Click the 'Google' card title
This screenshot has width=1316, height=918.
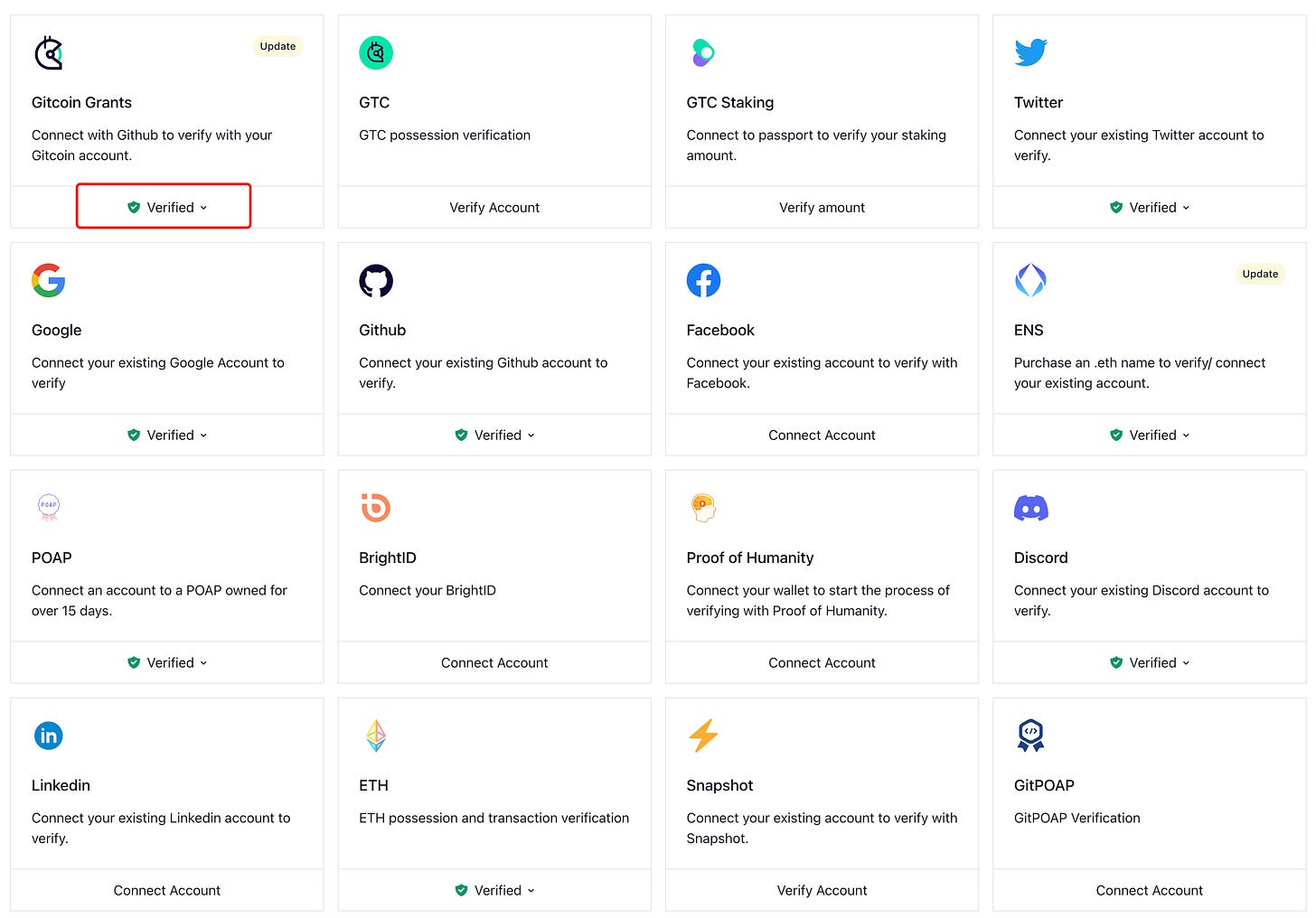(x=57, y=330)
